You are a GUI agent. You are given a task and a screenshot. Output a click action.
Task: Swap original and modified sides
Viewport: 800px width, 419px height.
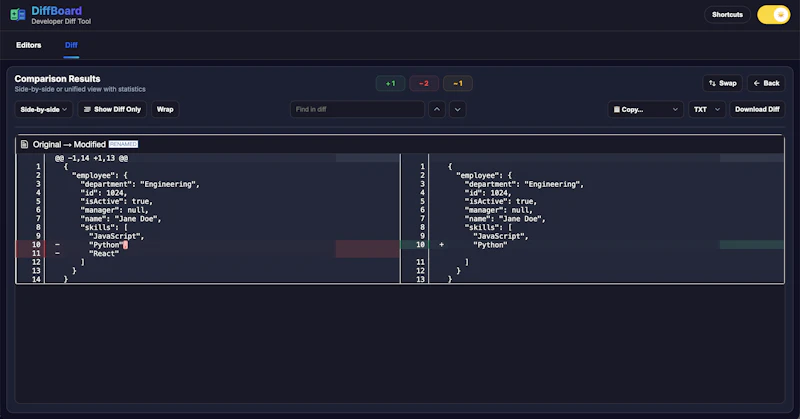point(722,83)
